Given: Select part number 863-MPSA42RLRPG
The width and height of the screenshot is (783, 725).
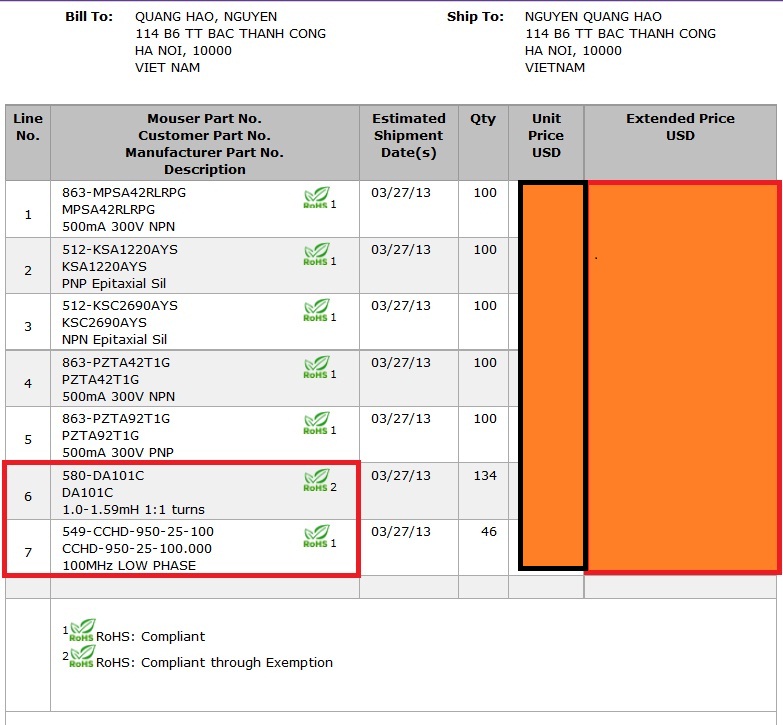Looking at the screenshot, I should 124,193.
